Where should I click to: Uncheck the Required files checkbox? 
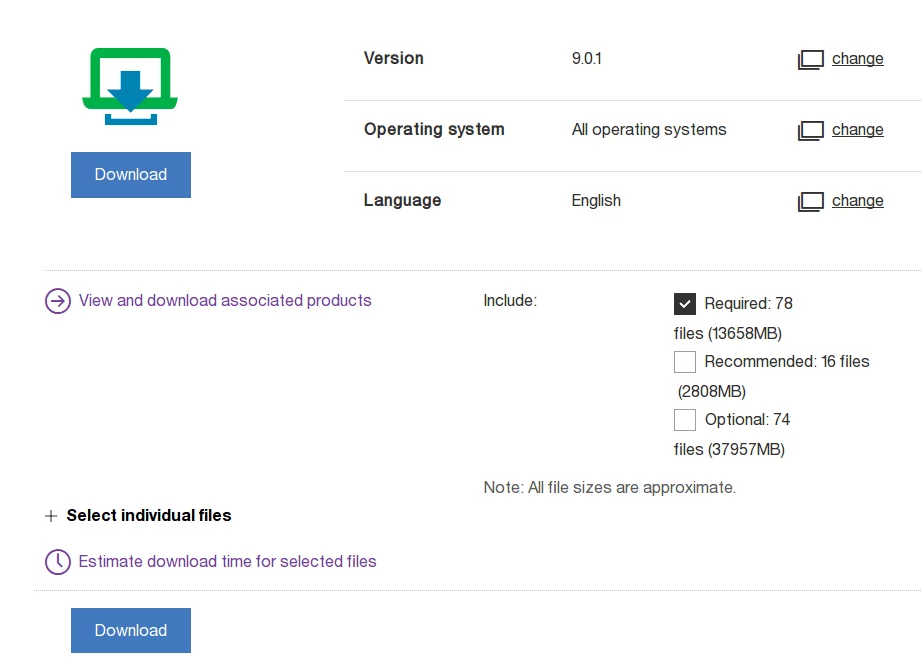click(685, 304)
